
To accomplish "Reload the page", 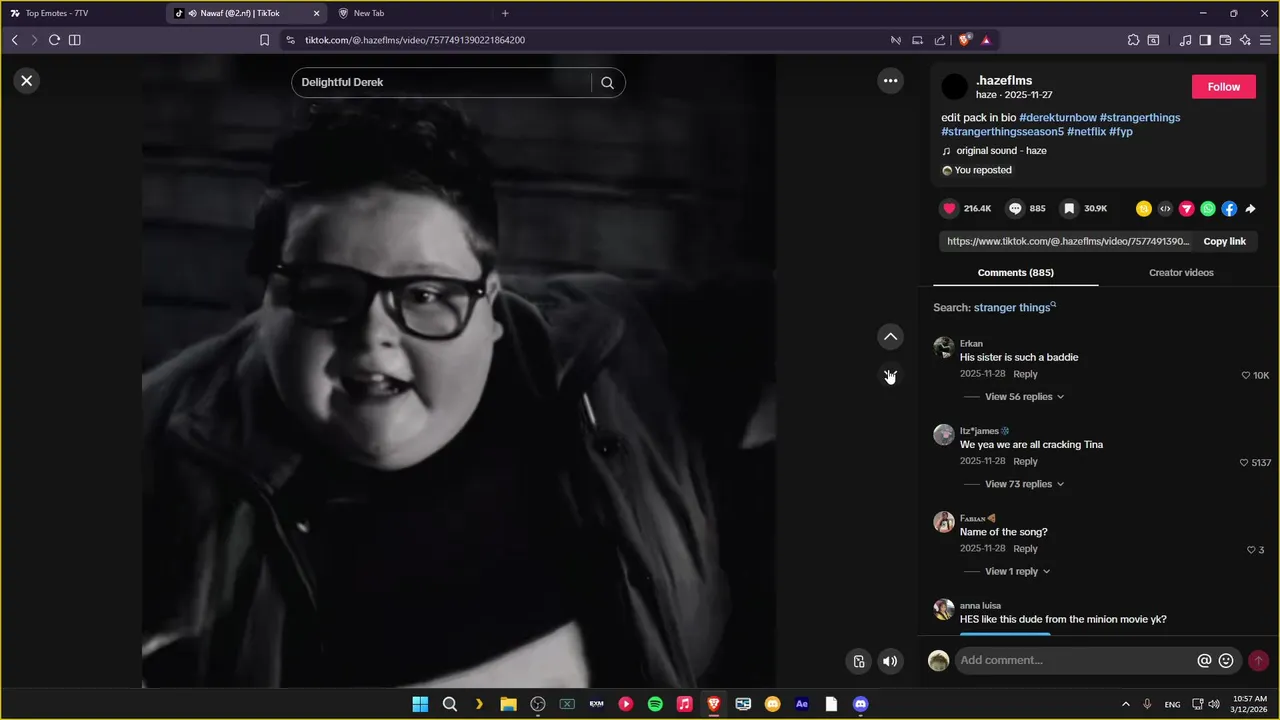I will point(54,40).
